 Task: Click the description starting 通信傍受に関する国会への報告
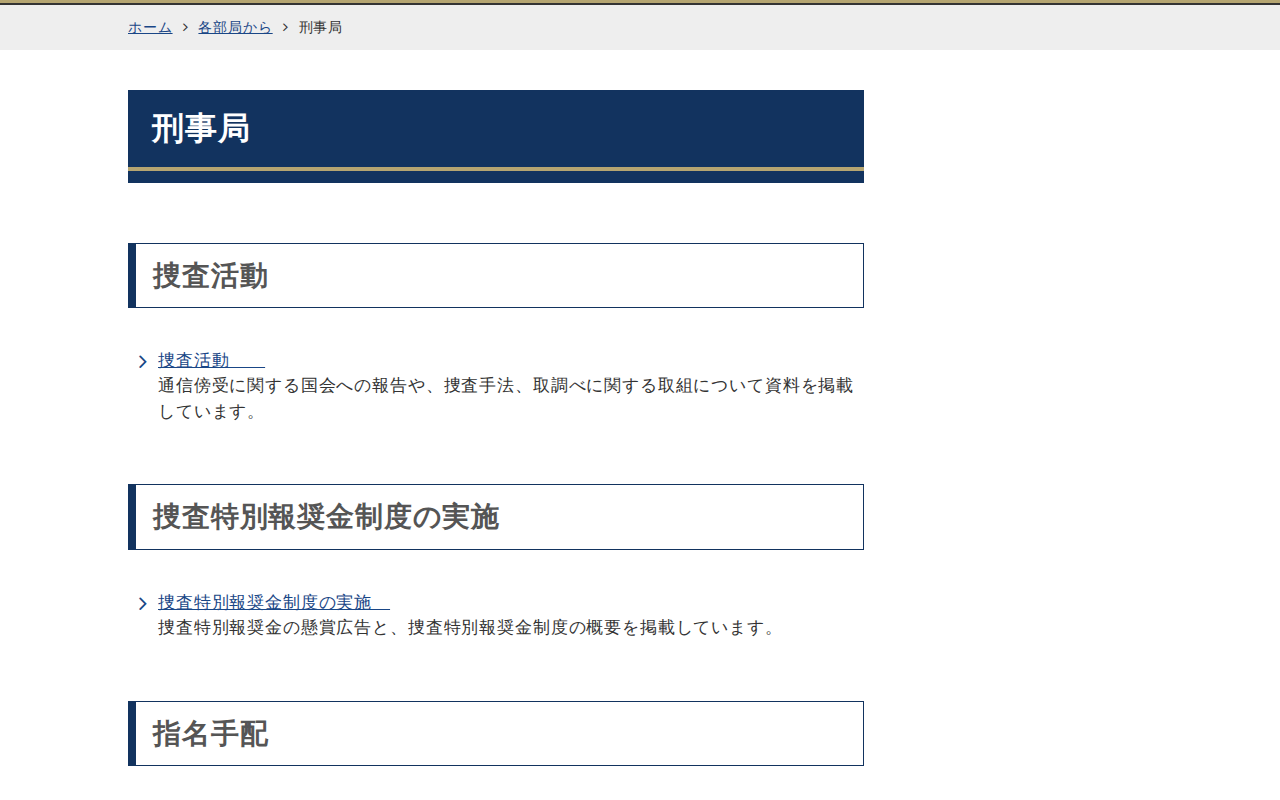[506, 398]
